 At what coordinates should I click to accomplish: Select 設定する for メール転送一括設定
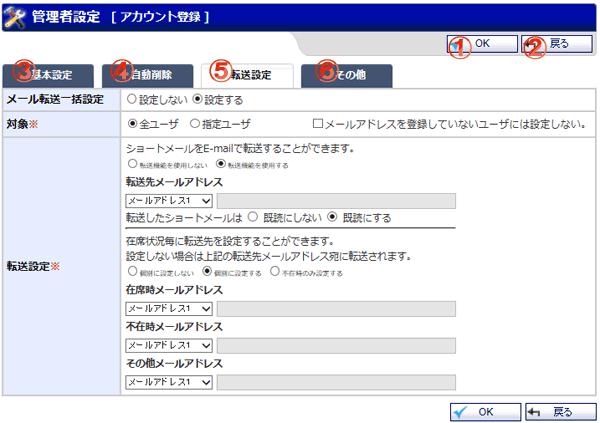(x=197, y=100)
